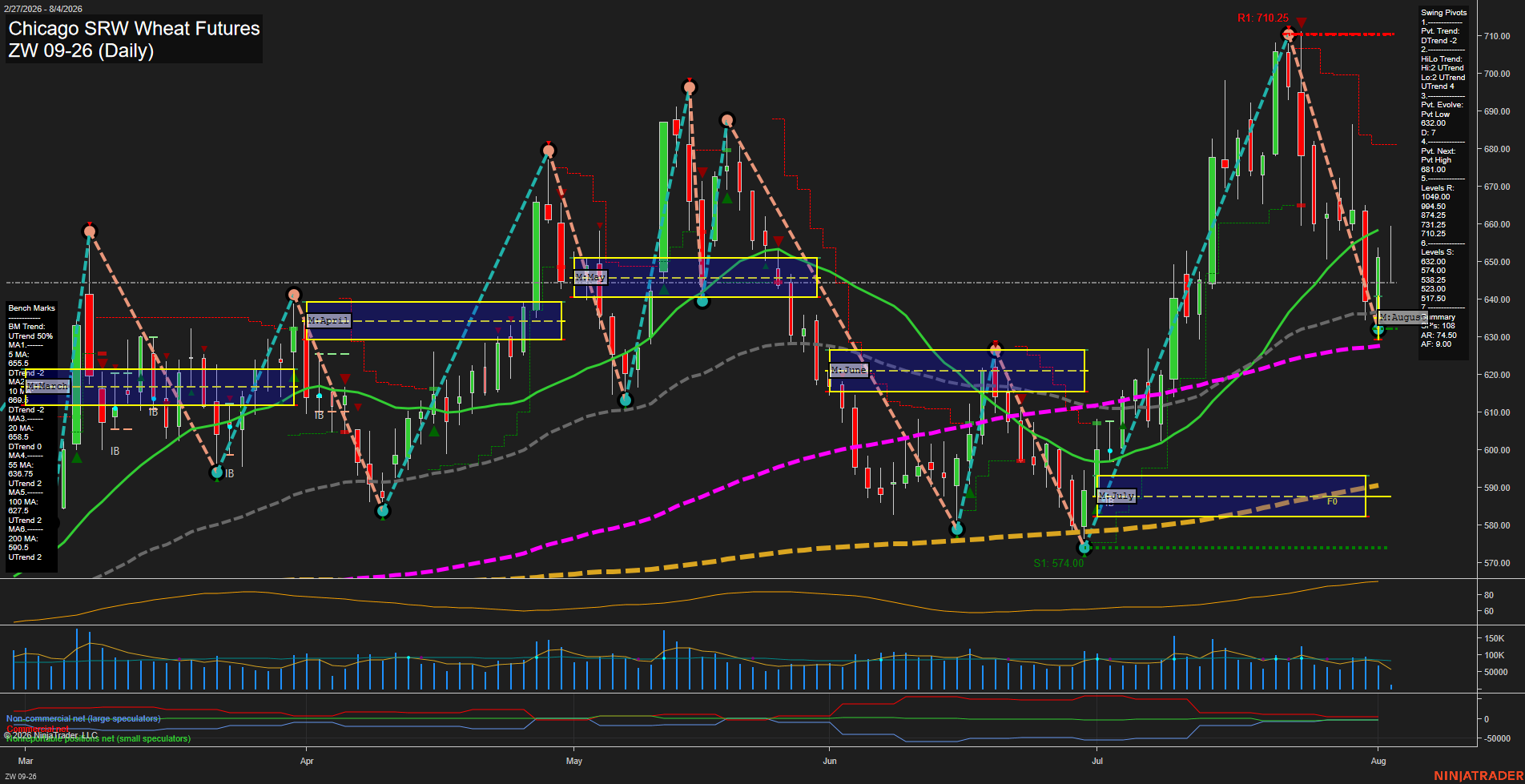Click the BM Trend: label
This screenshot has height=784, width=1525.
click(x=26, y=327)
